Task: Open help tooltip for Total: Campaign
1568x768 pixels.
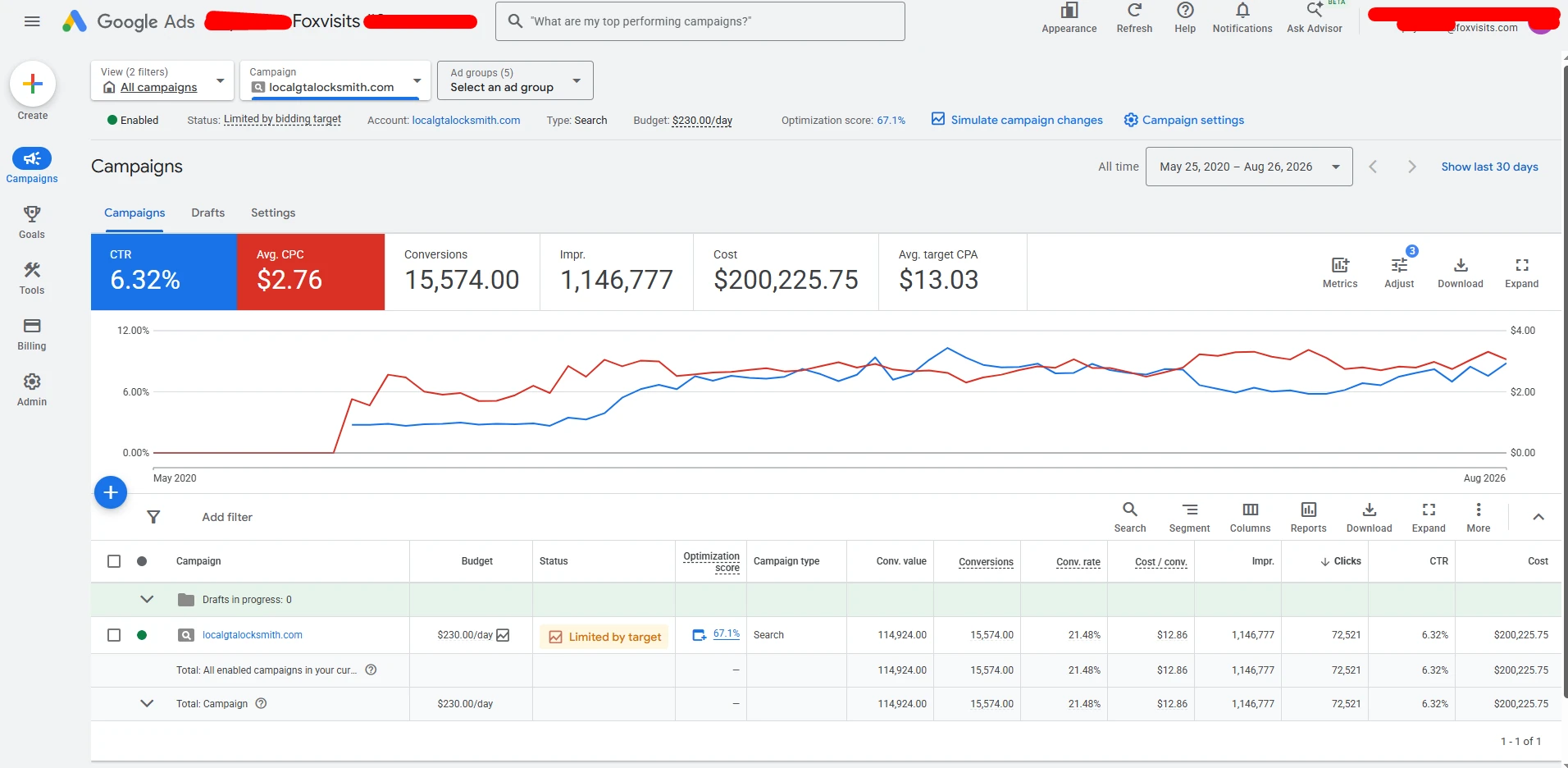Action: tap(261, 703)
